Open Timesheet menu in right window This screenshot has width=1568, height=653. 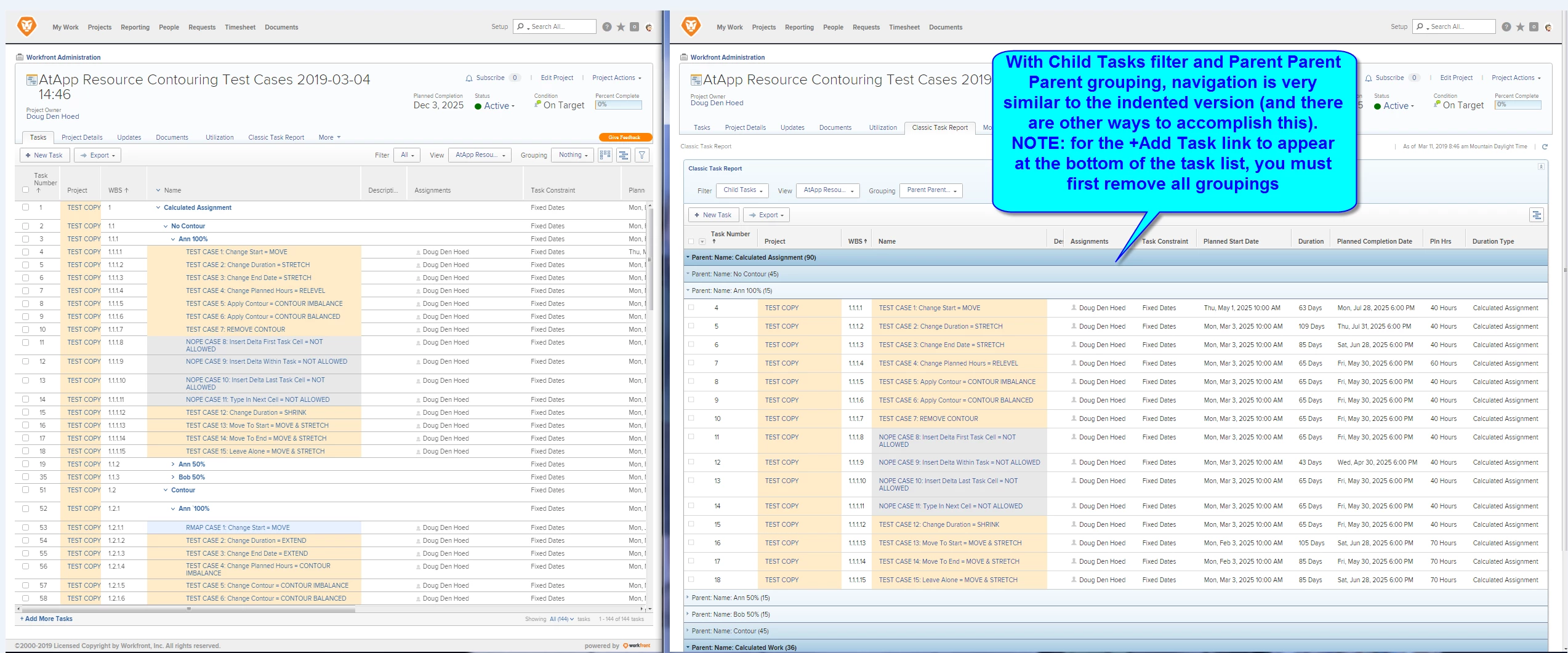coord(904,27)
